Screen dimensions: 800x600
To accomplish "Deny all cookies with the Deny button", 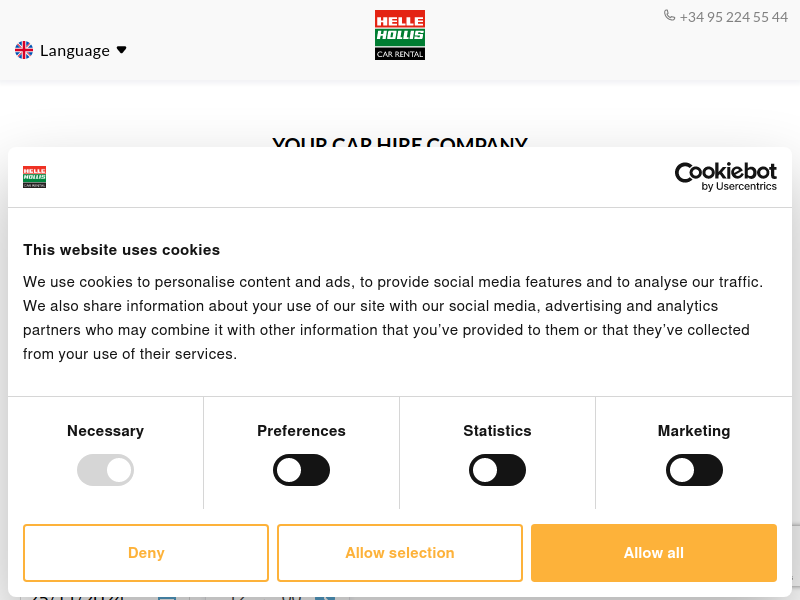I will [146, 553].
